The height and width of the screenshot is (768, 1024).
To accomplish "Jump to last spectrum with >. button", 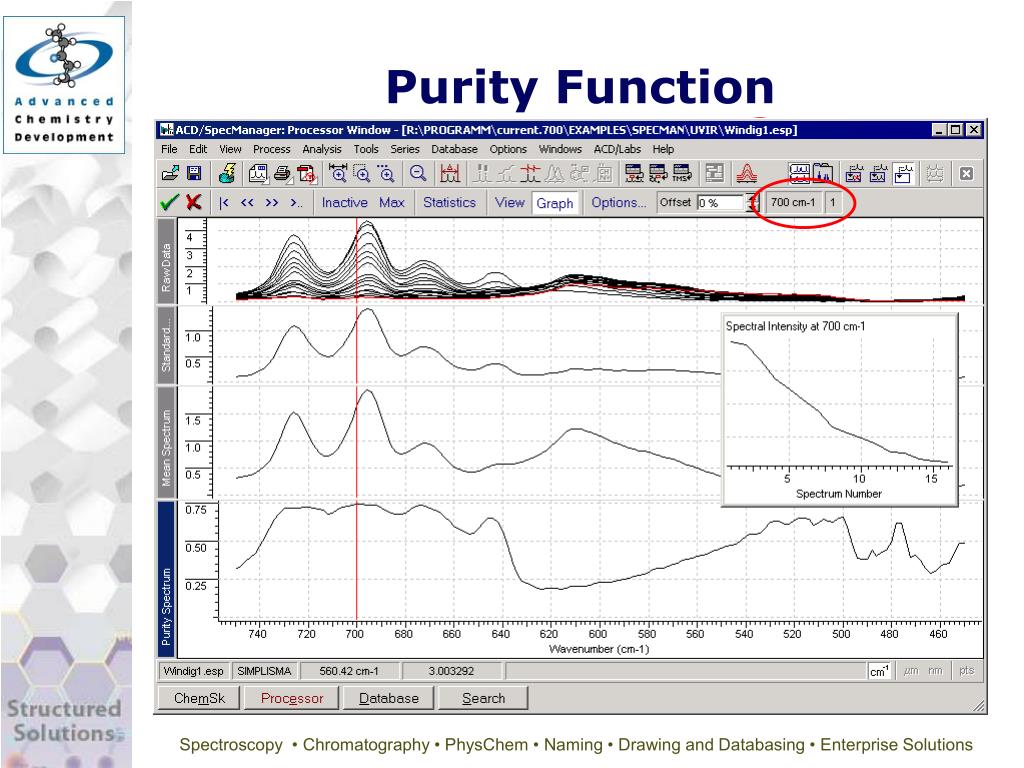I will [x=296, y=203].
